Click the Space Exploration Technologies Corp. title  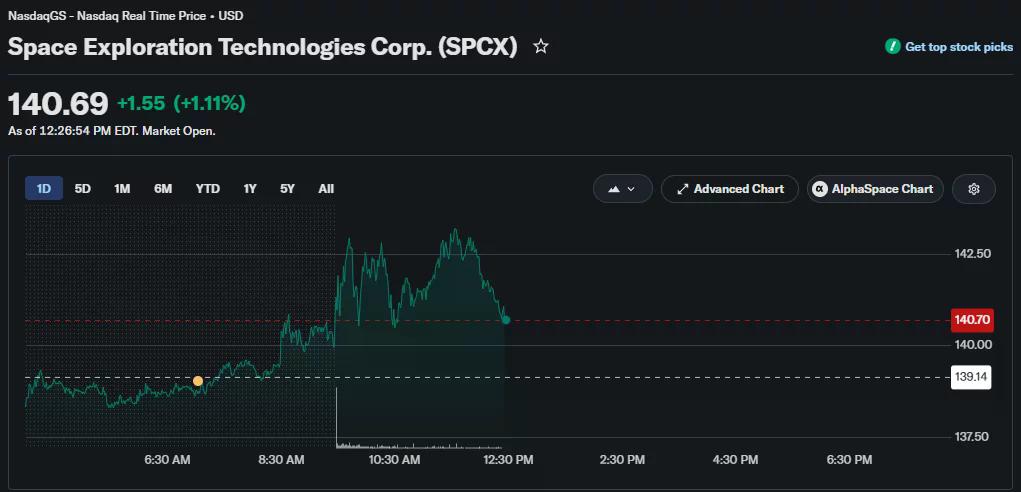(x=262, y=48)
